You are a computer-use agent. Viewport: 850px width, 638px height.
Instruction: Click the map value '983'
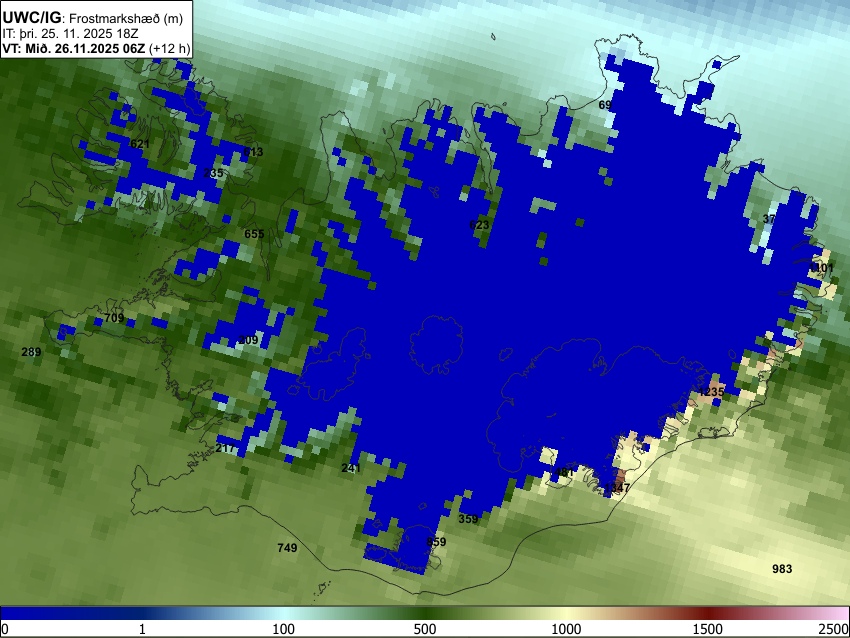(782, 569)
